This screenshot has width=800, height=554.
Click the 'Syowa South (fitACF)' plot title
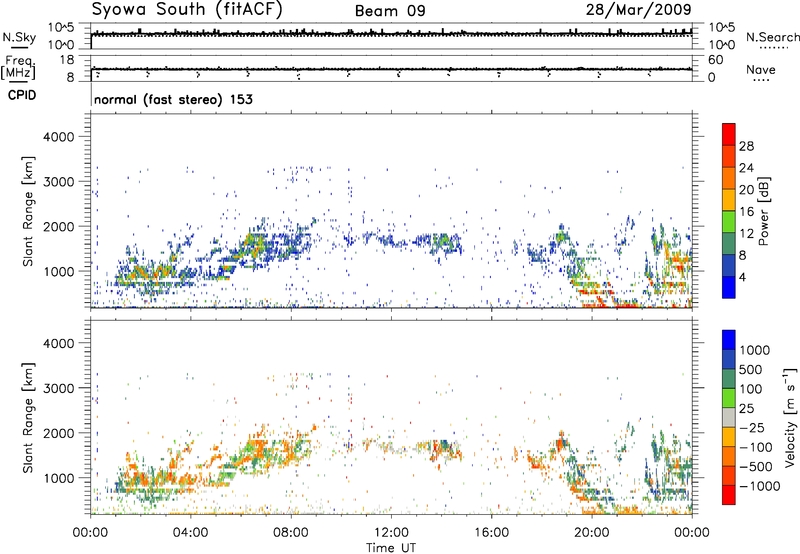click(x=187, y=9)
